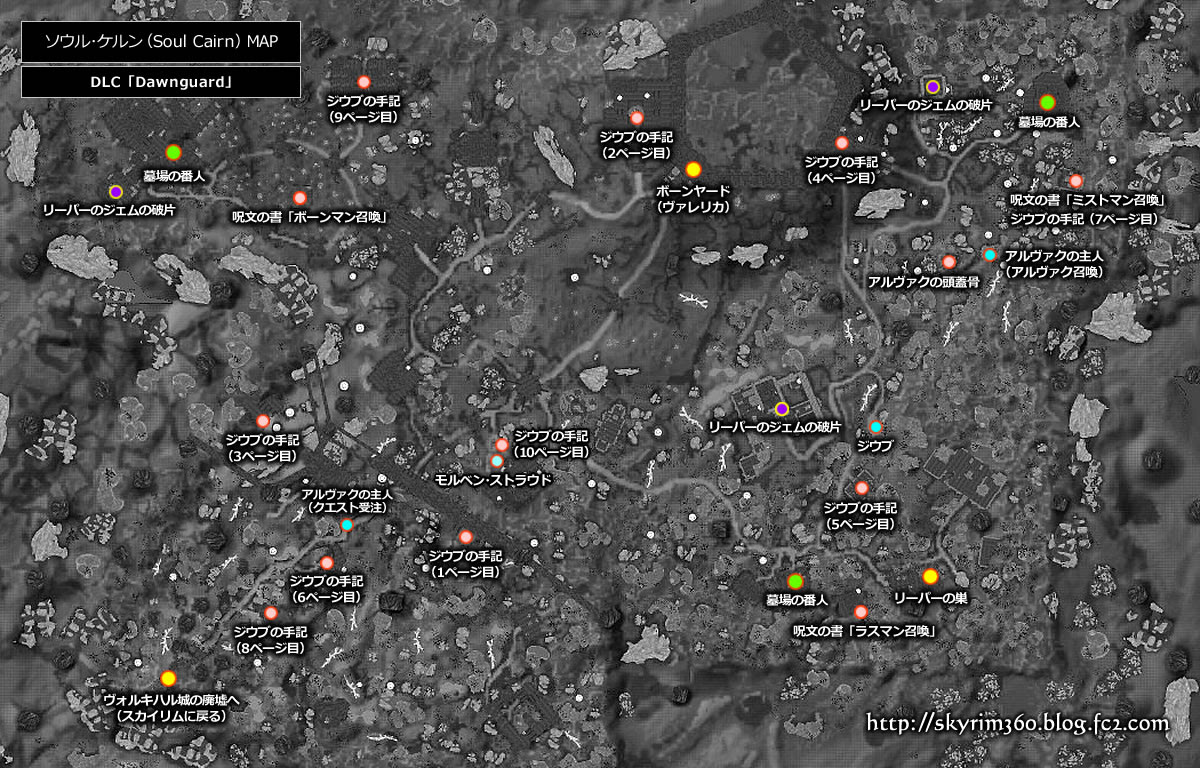Click the red marker for ジウブの手記 5ページ目
This screenshot has height=768, width=1200.
pos(862,488)
